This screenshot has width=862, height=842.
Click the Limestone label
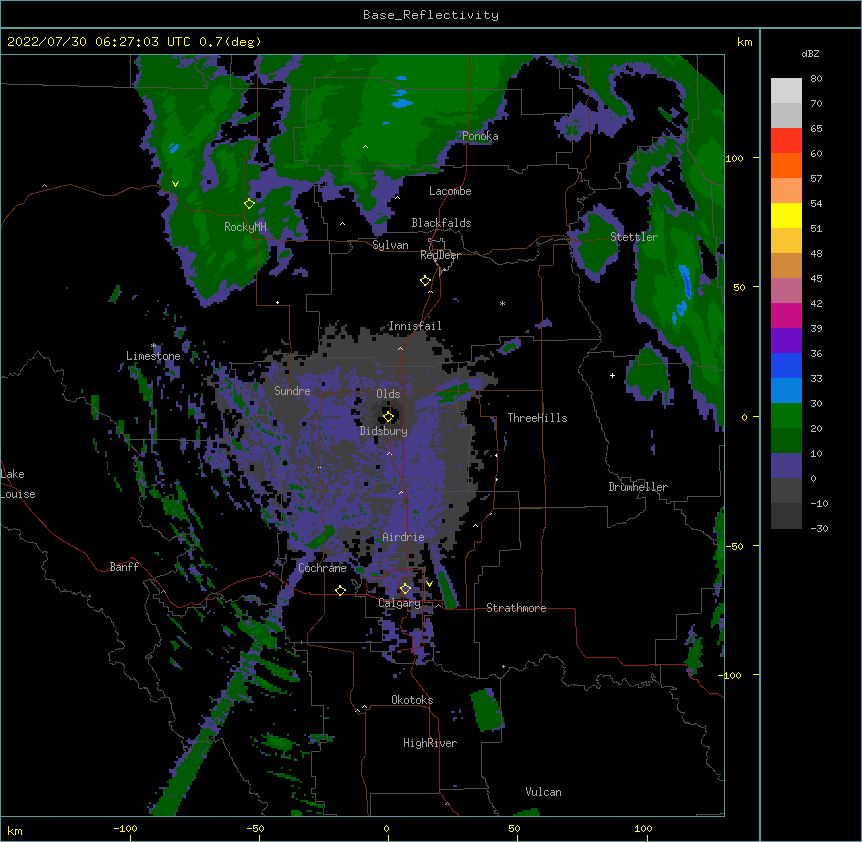click(153, 356)
